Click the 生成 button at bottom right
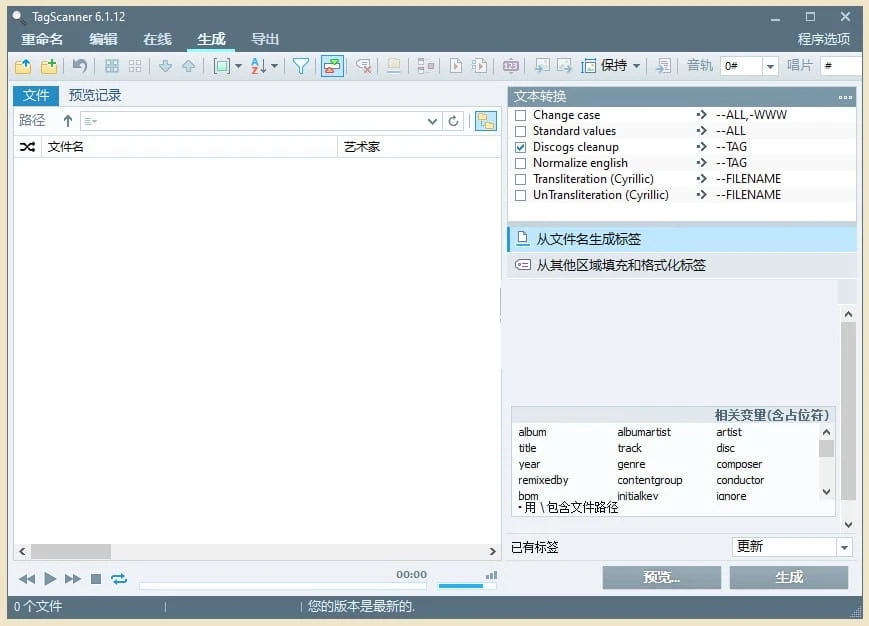 pos(788,577)
